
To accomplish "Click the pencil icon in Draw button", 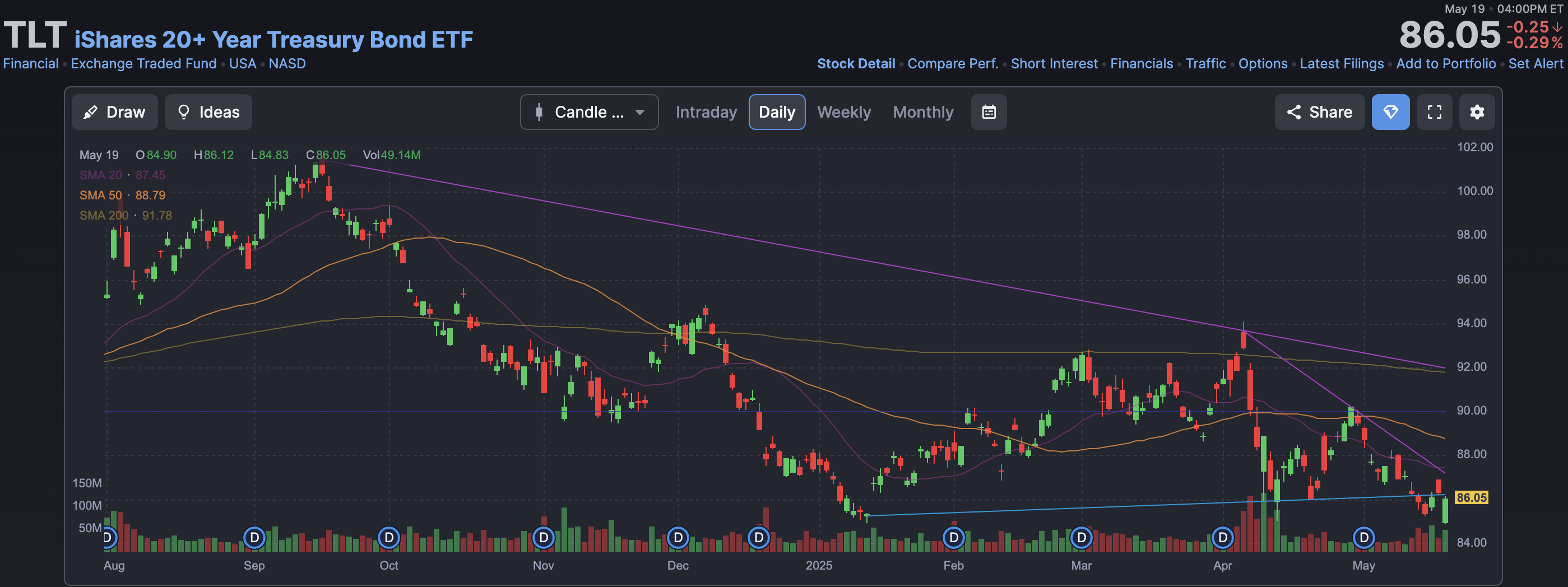I will [x=91, y=112].
